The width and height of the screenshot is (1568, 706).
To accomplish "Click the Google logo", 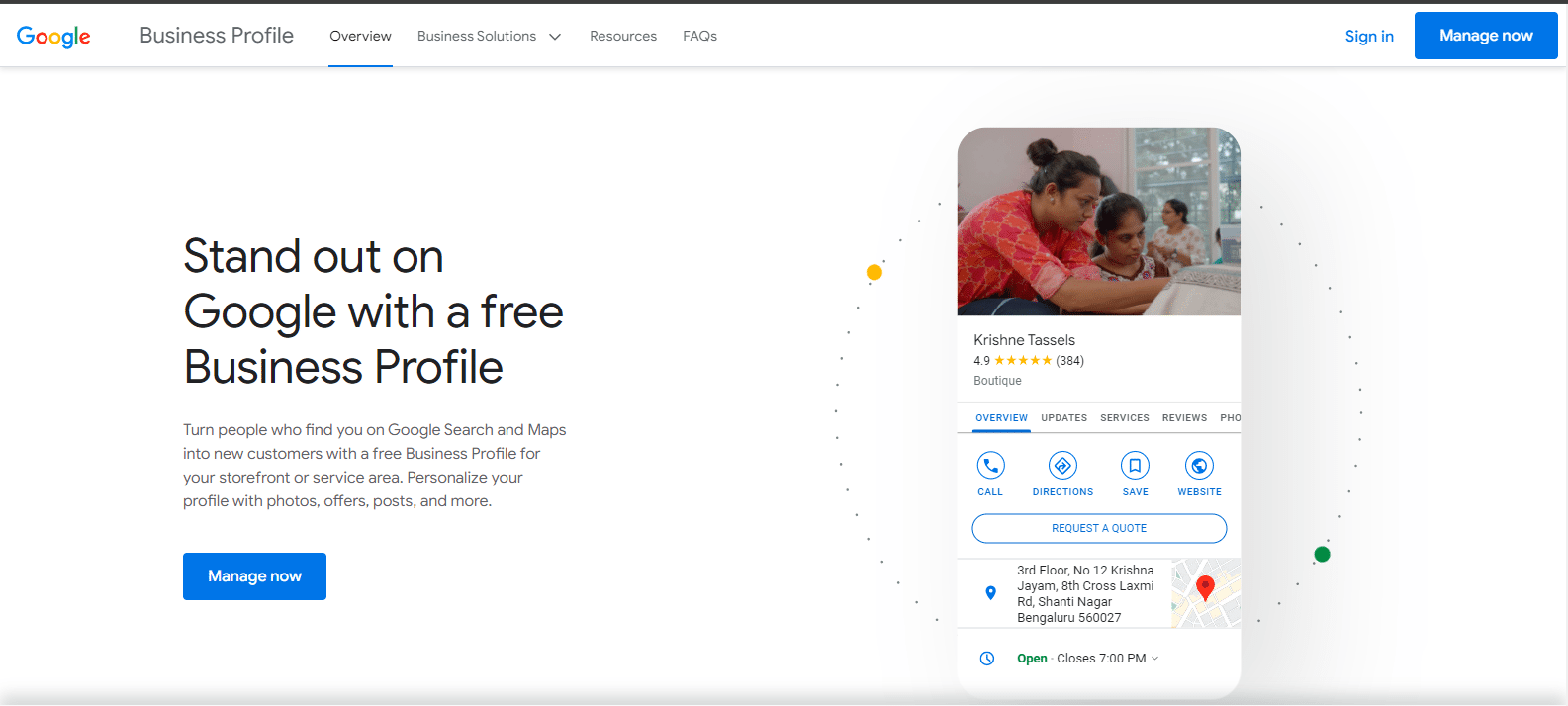I will pos(53,37).
